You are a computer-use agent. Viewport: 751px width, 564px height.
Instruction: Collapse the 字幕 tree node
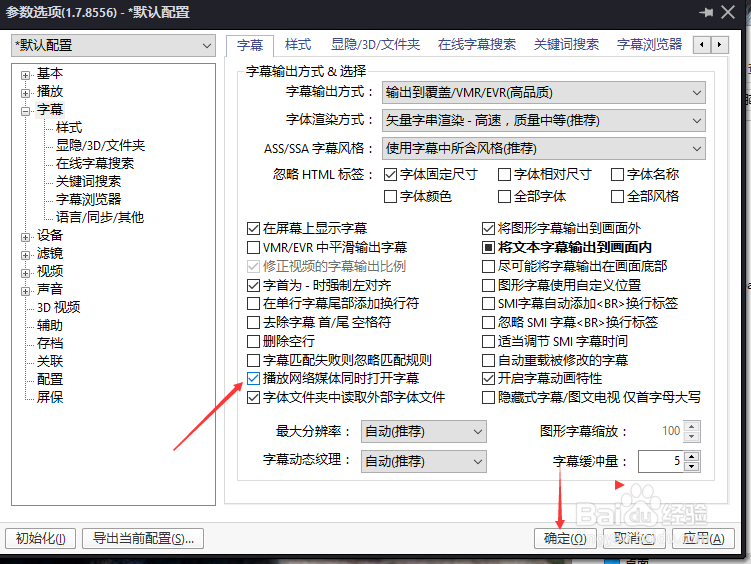coord(25,111)
